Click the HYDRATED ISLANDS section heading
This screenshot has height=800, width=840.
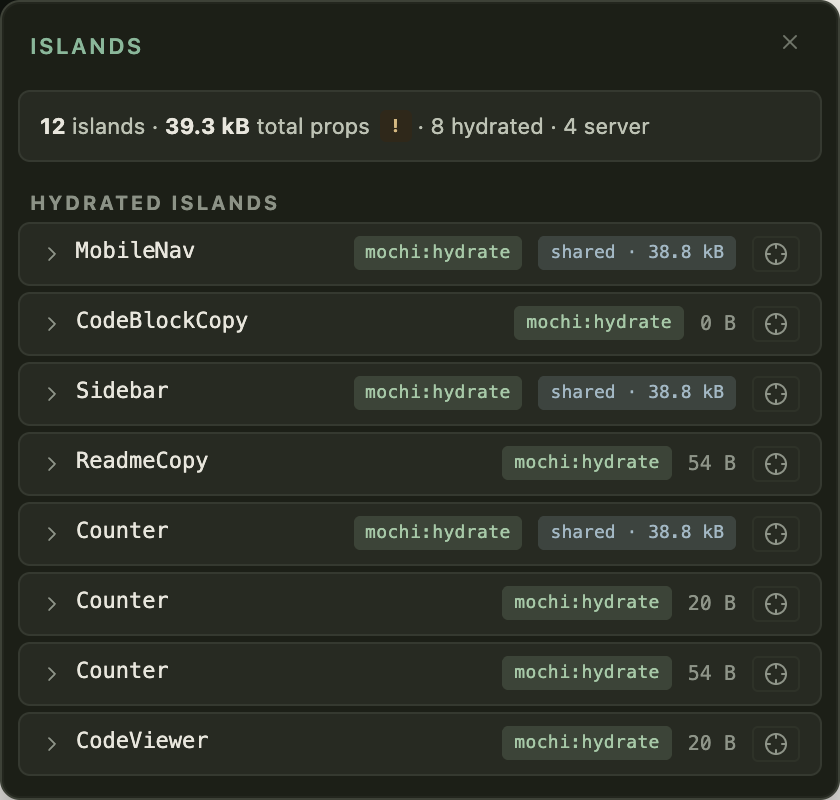coord(154,203)
